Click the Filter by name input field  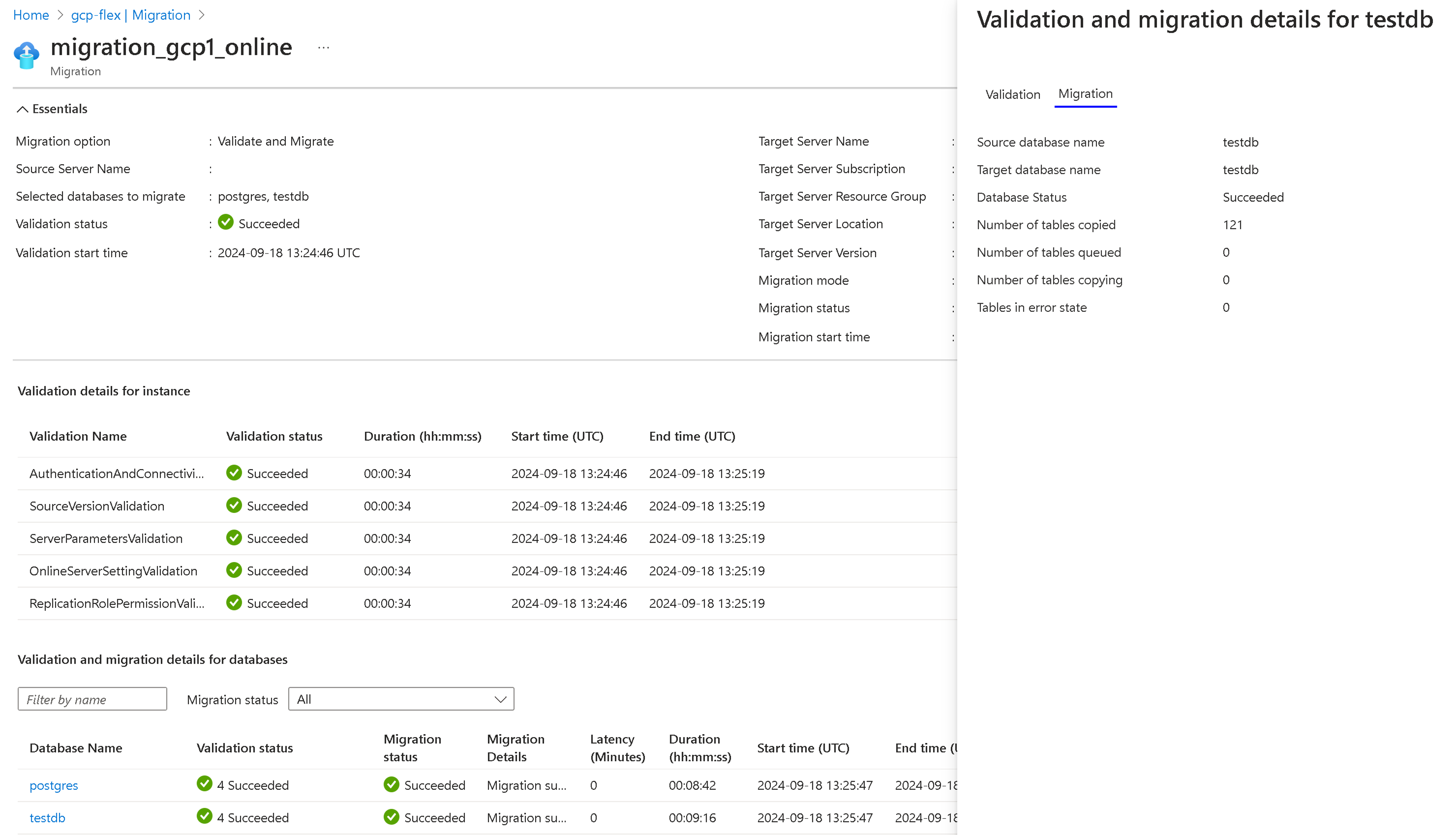point(92,699)
